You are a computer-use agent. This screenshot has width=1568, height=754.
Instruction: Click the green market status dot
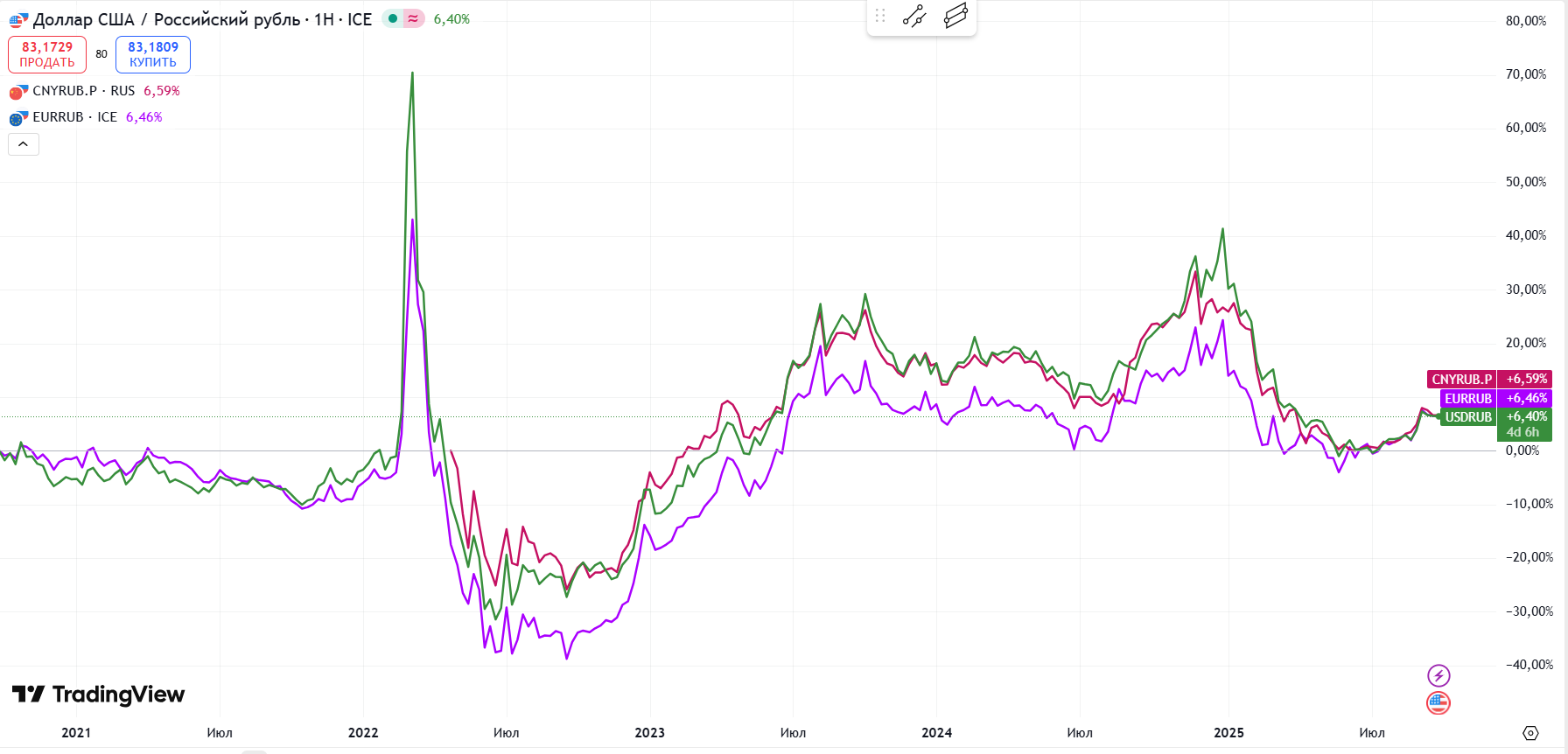393,18
